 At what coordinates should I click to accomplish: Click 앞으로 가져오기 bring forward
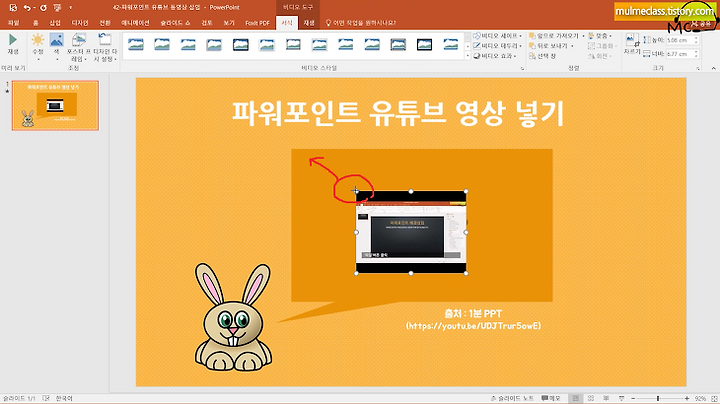click(x=553, y=36)
